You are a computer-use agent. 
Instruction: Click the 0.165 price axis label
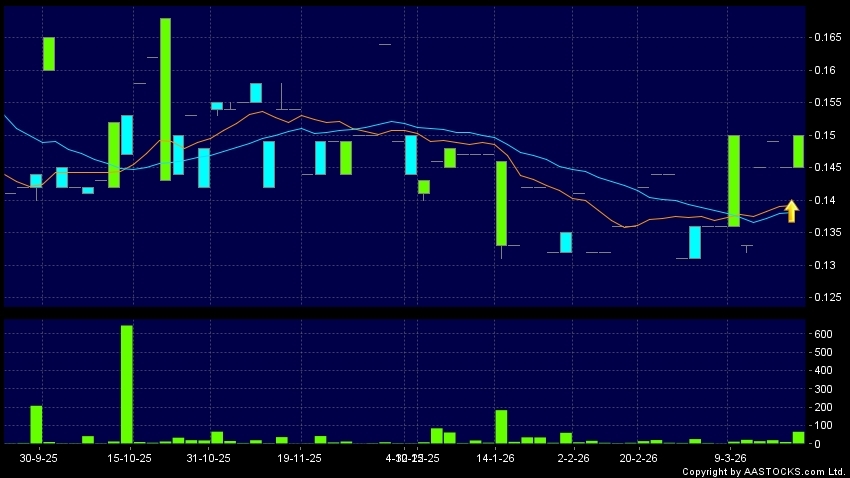point(826,37)
